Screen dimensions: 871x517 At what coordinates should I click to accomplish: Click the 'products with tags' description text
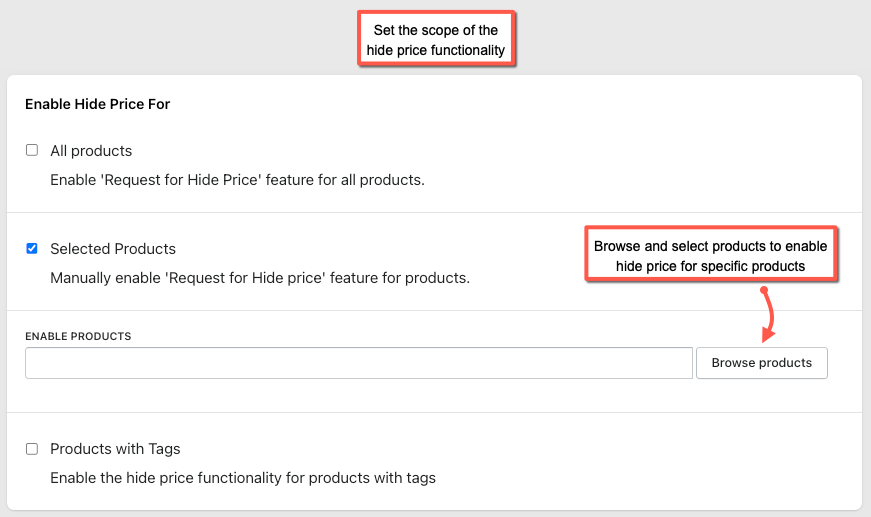[x=243, y=478]
